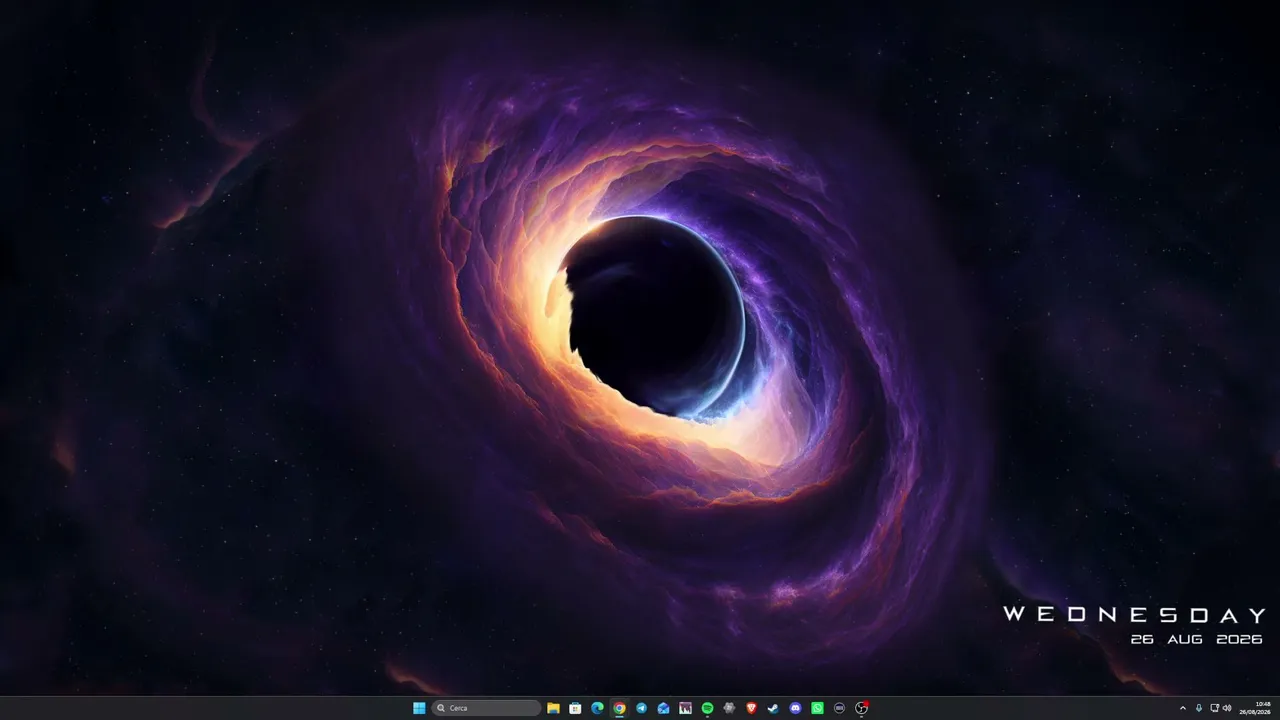This screenshot has width=1280, height=720.
Task: Open the Mail app icon
Action: tap(663, 708)
